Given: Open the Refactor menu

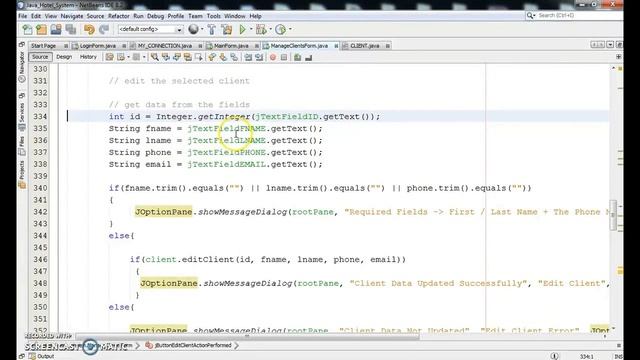Looking at the screenshot, I should click(x=118, y=16).
